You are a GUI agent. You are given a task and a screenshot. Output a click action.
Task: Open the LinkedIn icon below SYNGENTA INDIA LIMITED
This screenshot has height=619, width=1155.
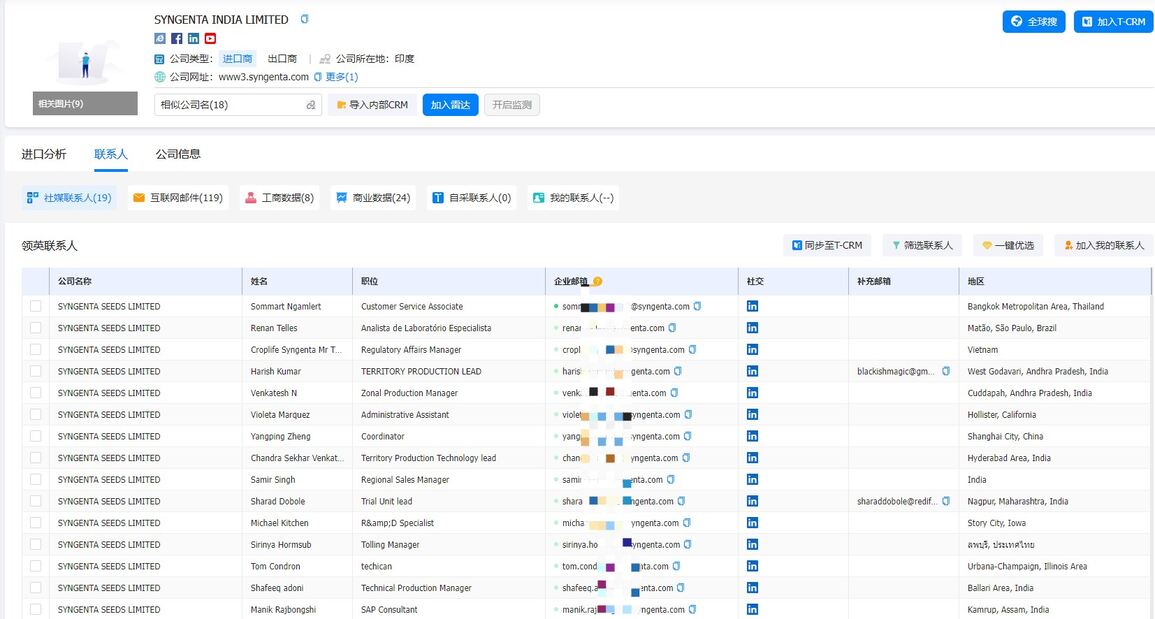pyautogui.click(x=194, y=39)
